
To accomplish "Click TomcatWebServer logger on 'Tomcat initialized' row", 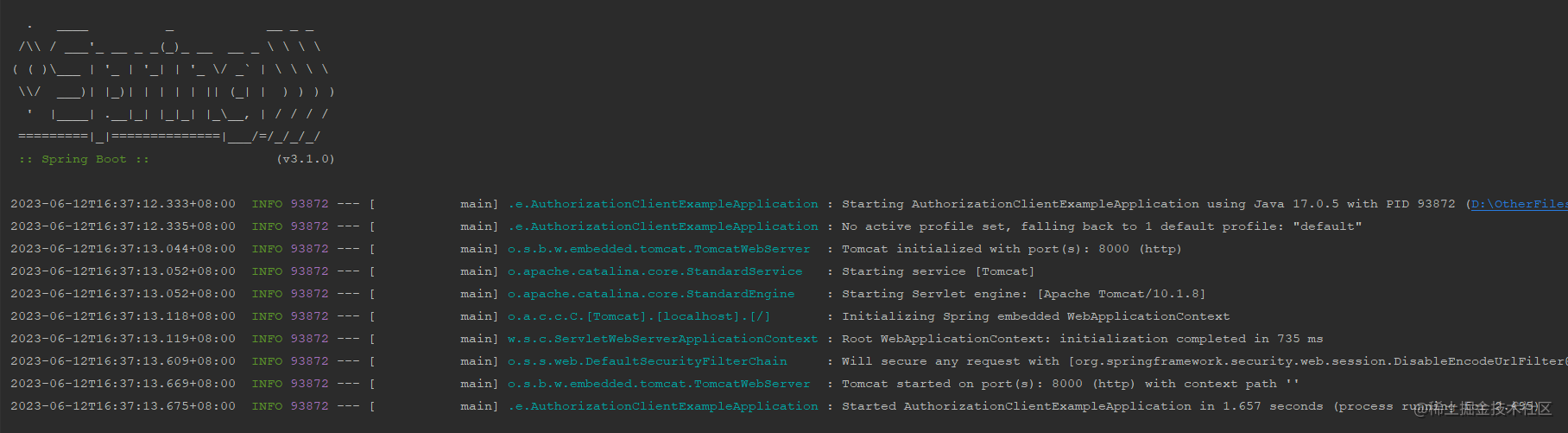I will pyautogui.click(x=659, y=249).
